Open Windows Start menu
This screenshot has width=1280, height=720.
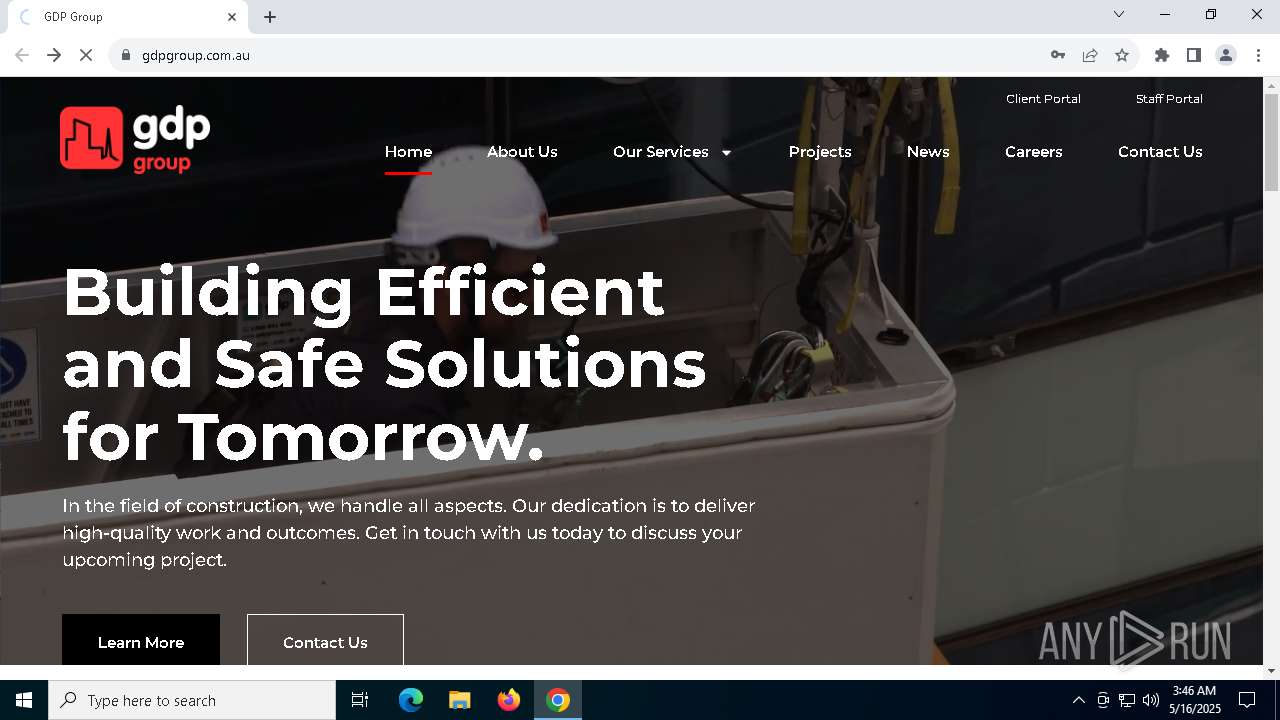pos(24,700)
